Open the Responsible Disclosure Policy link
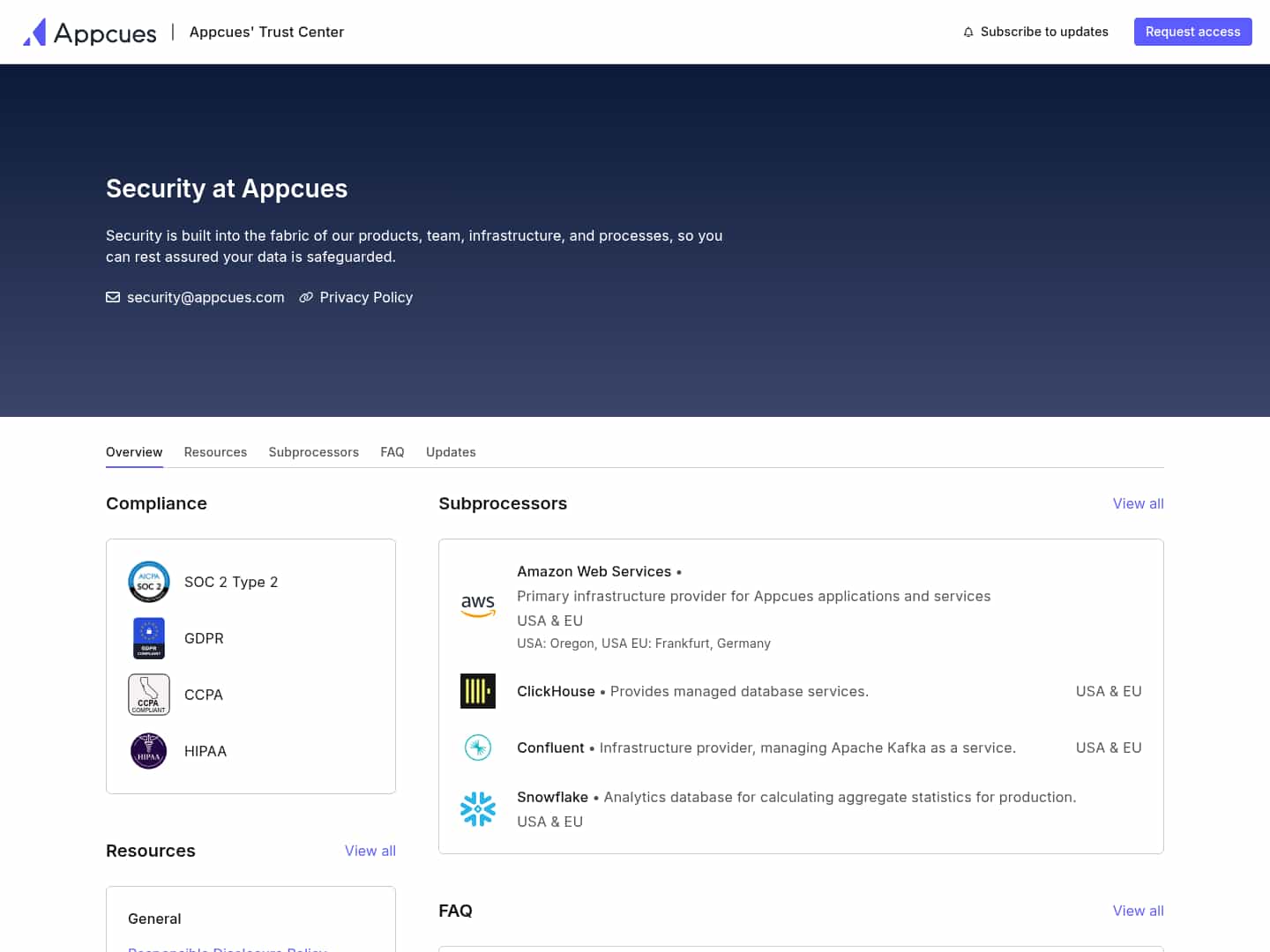 [x=227, y=949]
